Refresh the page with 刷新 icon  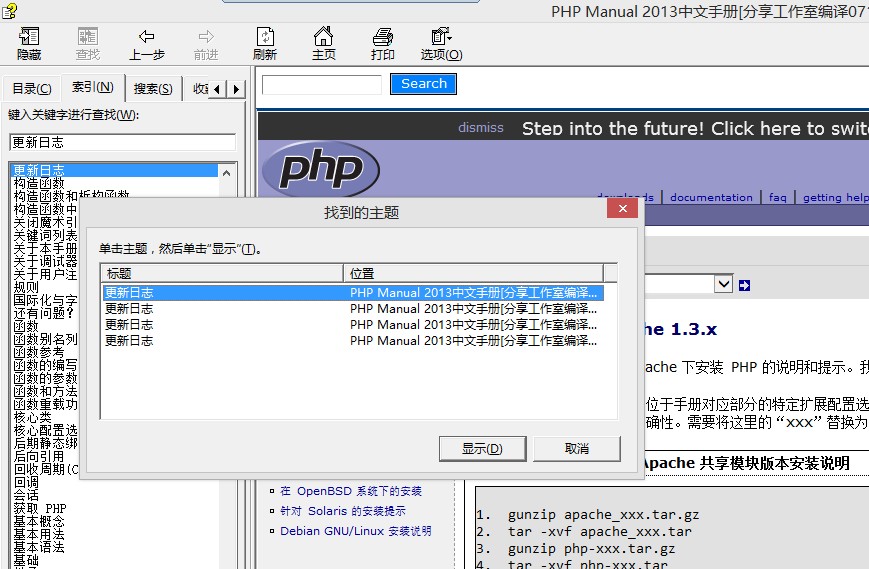point(265,44)
